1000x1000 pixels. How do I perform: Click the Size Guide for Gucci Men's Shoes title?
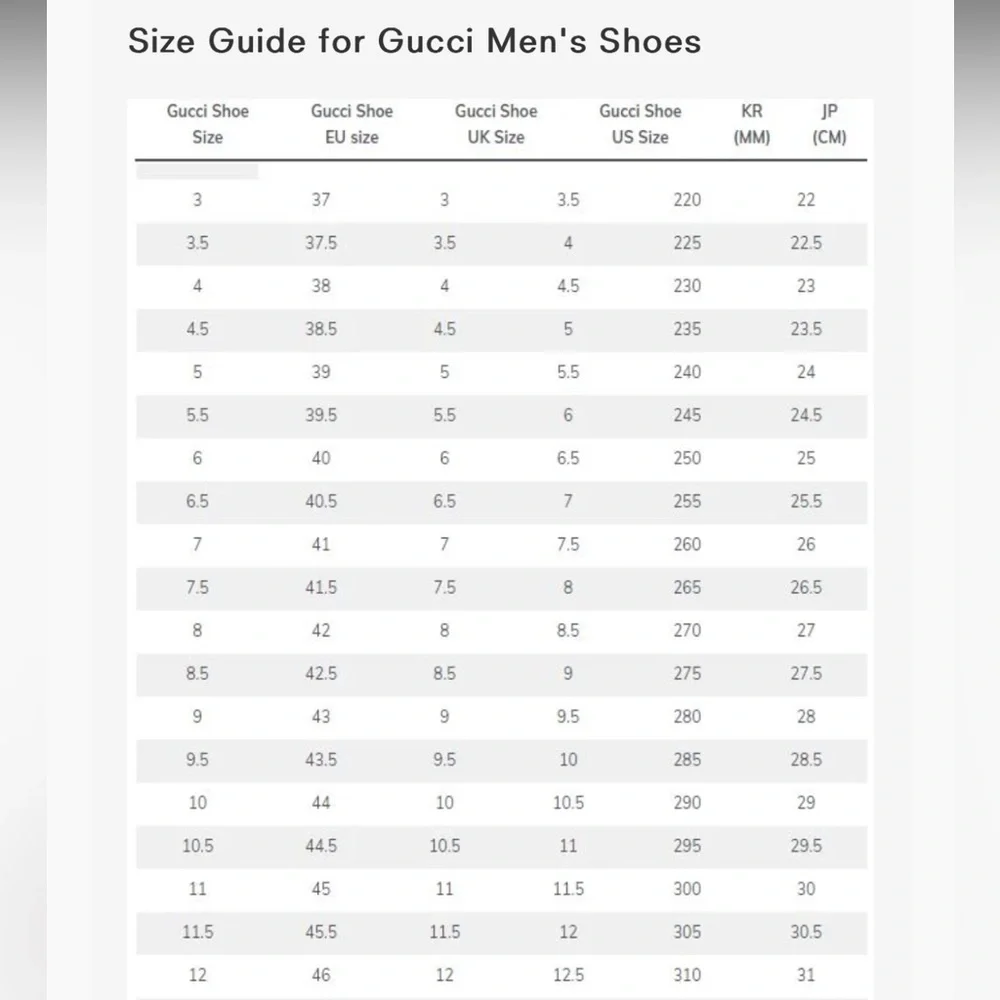coord(415,41)
